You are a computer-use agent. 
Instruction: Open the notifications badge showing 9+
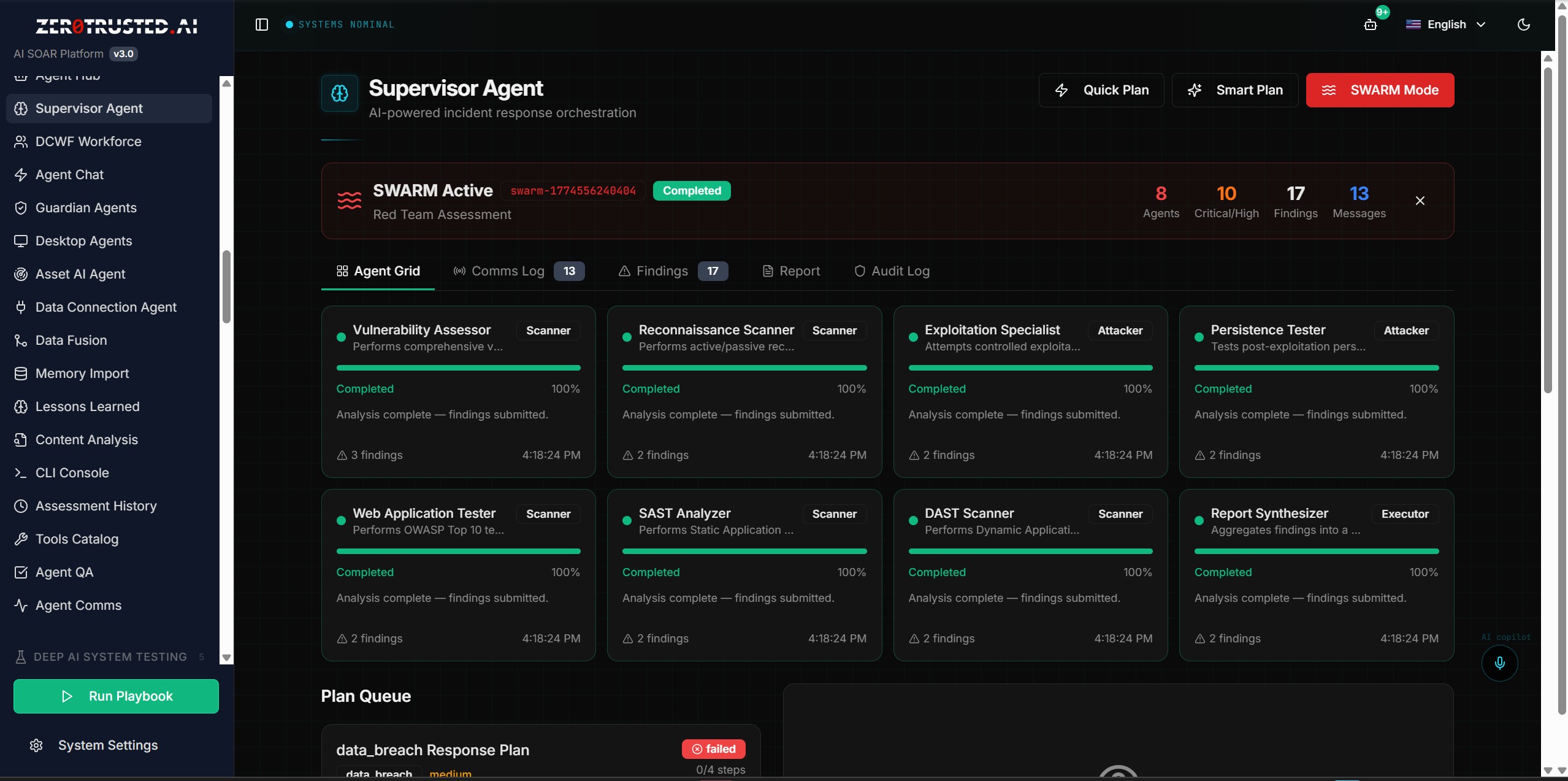1372,25
